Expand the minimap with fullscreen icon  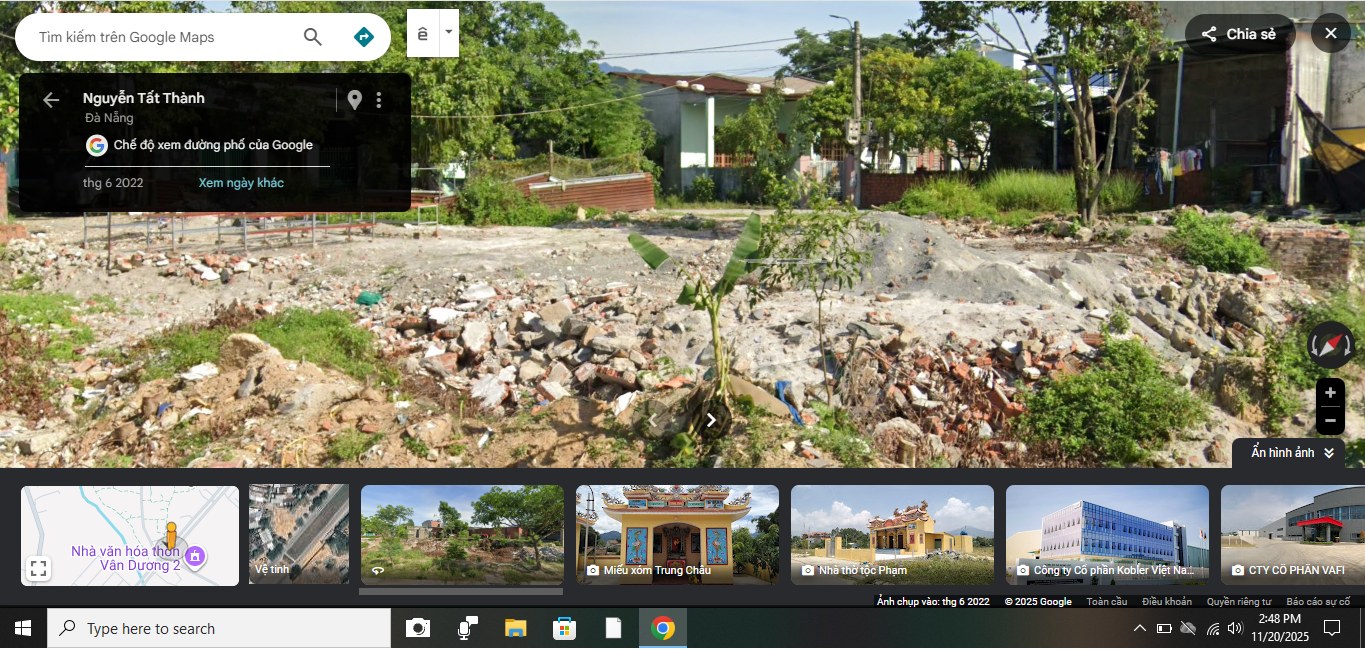[39, 569]
